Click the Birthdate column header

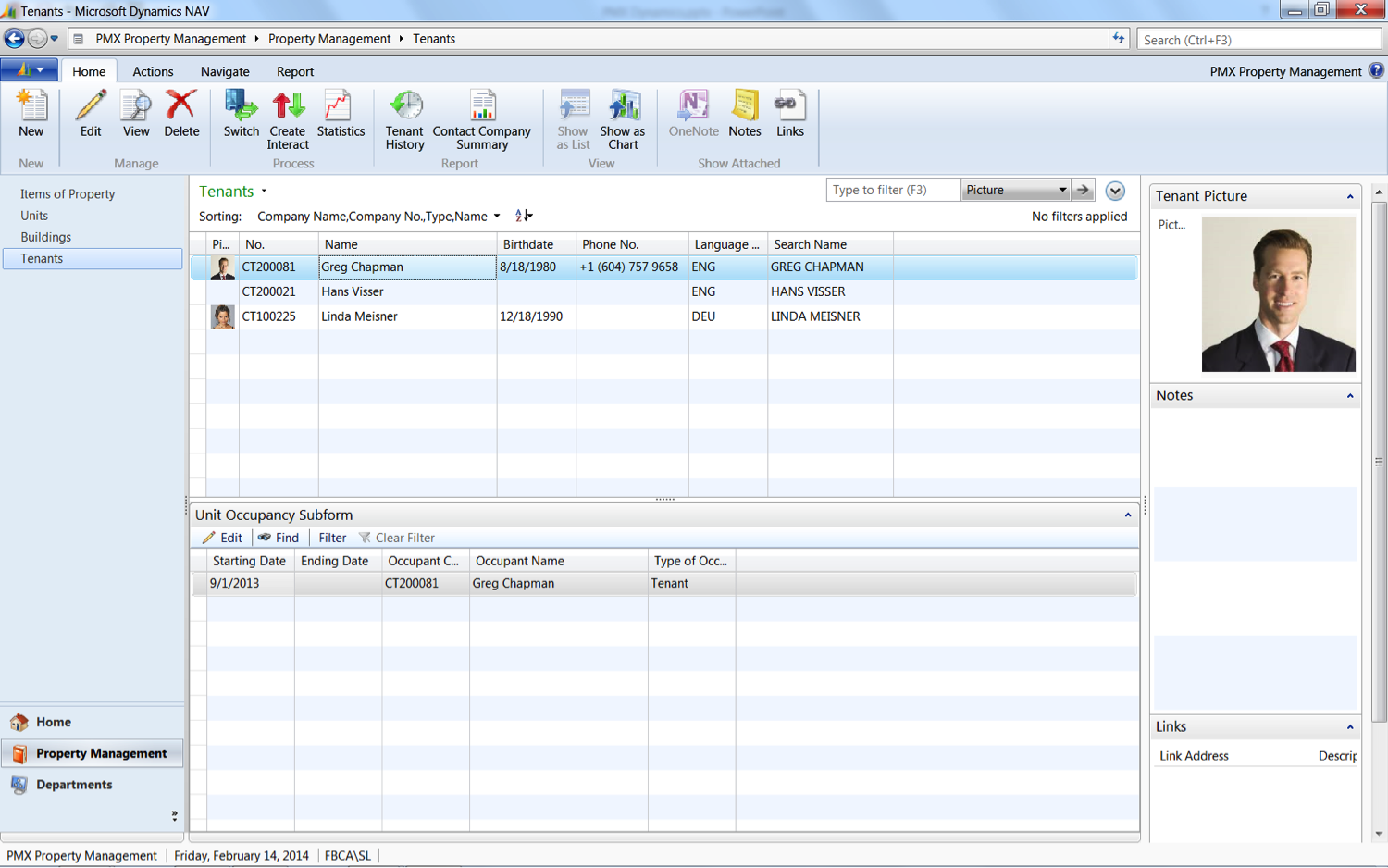(x=537, y=244)
